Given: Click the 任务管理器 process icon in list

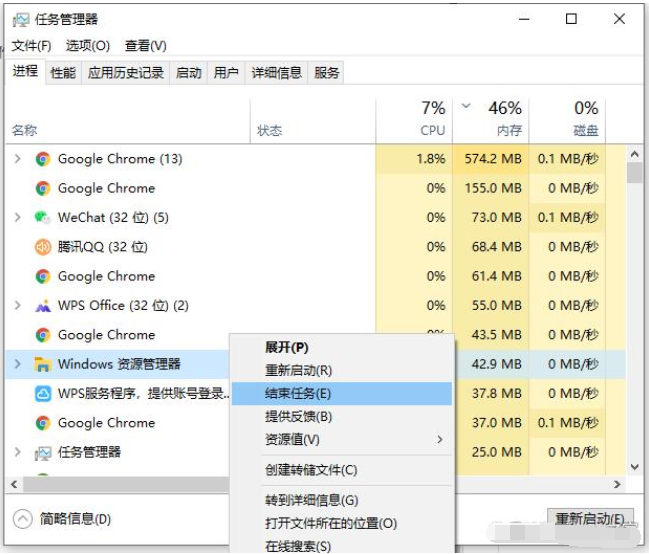Looking at the screenshot, I should pyautogui.click(x=43, y=453).
